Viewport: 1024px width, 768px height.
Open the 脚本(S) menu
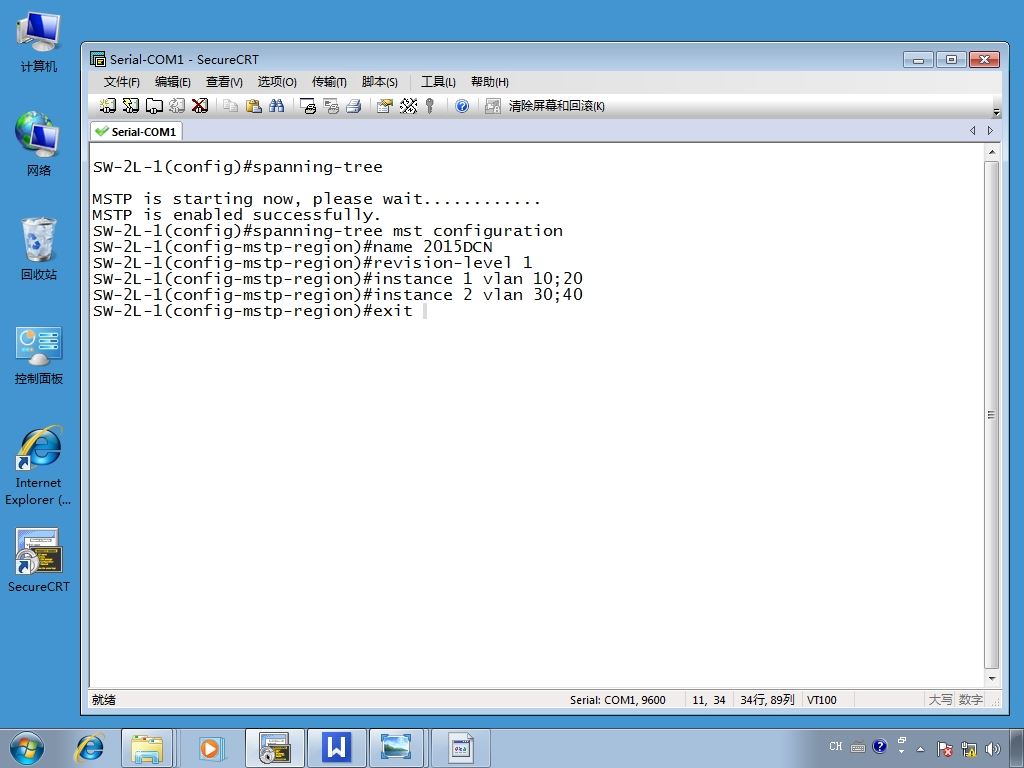[379, 82]
